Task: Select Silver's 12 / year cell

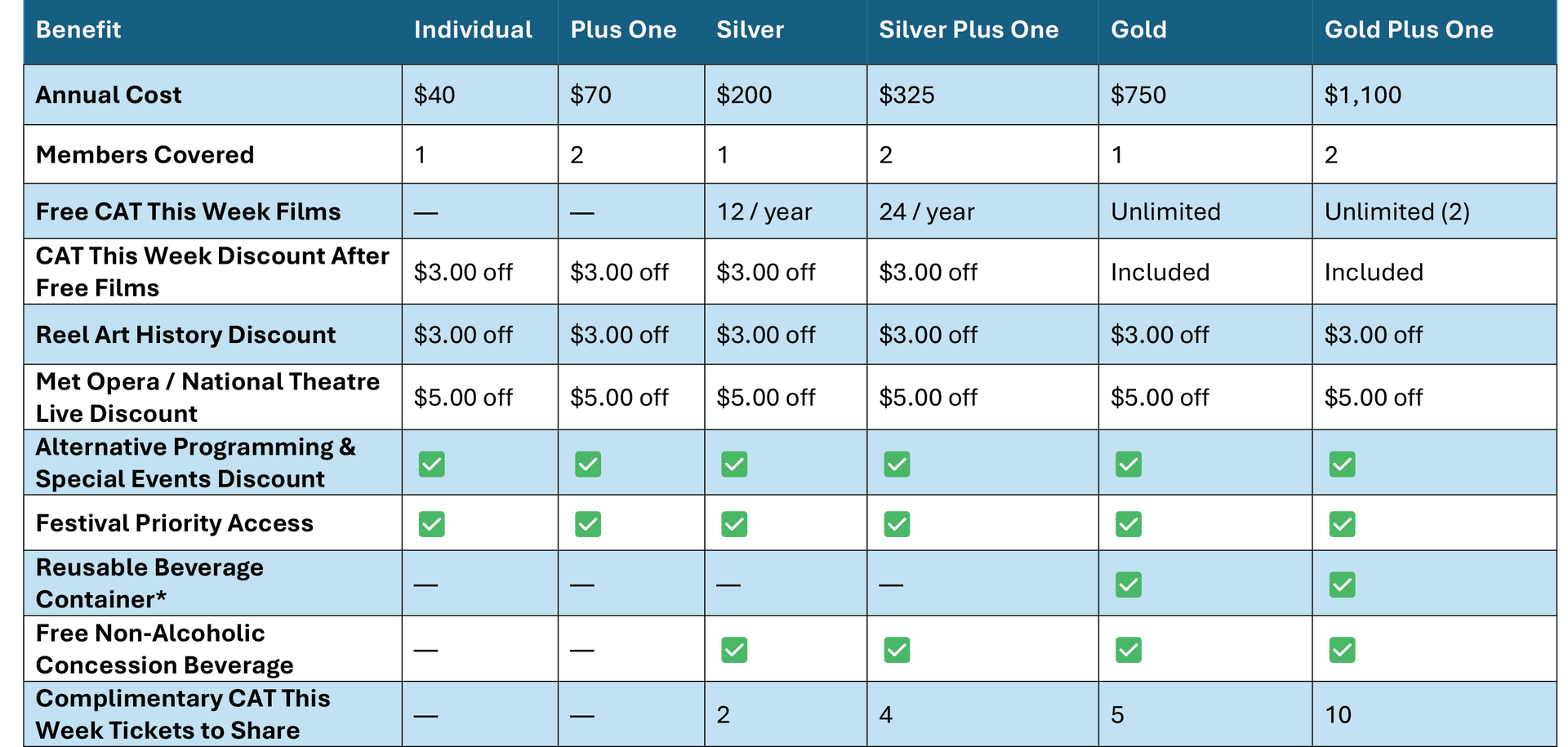Action: point(786,211)
